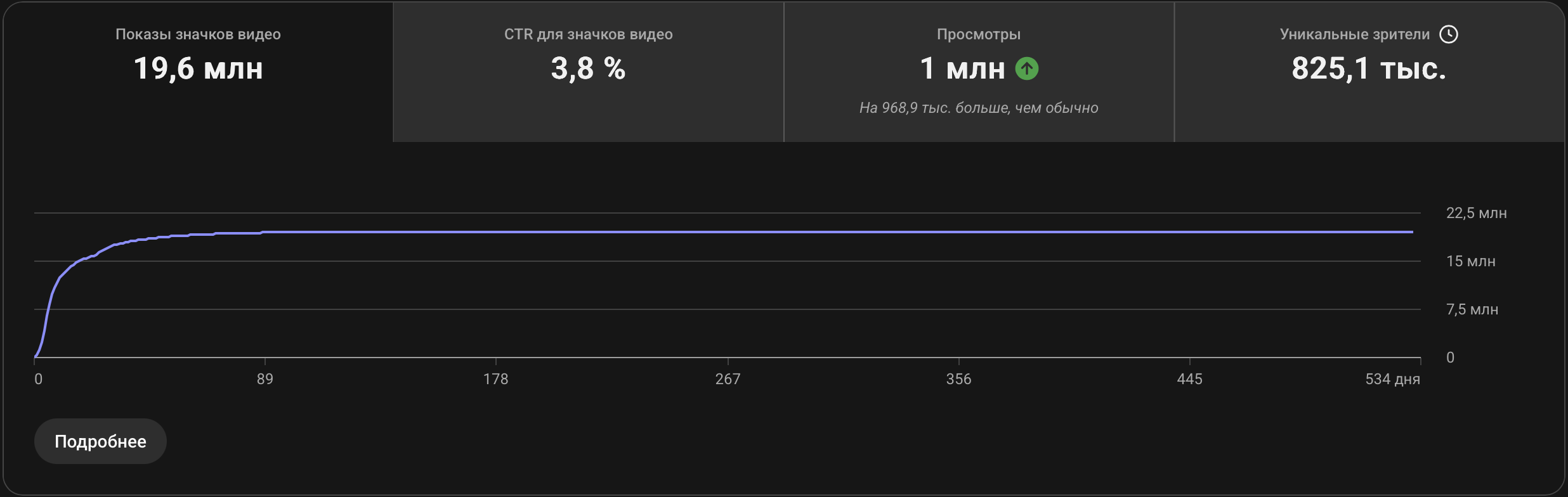Select the Показы значков видео tab
The image size is (1568, 497).
coord(198,72)
